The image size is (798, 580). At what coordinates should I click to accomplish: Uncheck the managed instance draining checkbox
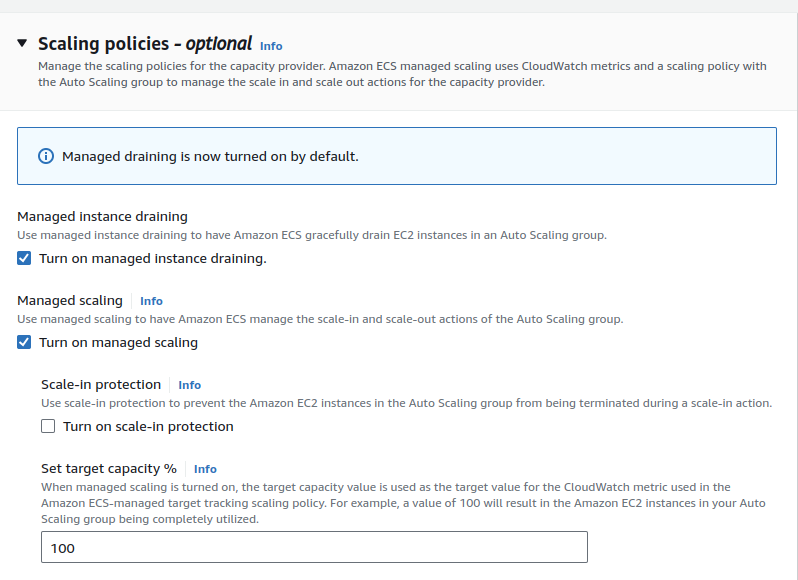(x=25, y=258)
